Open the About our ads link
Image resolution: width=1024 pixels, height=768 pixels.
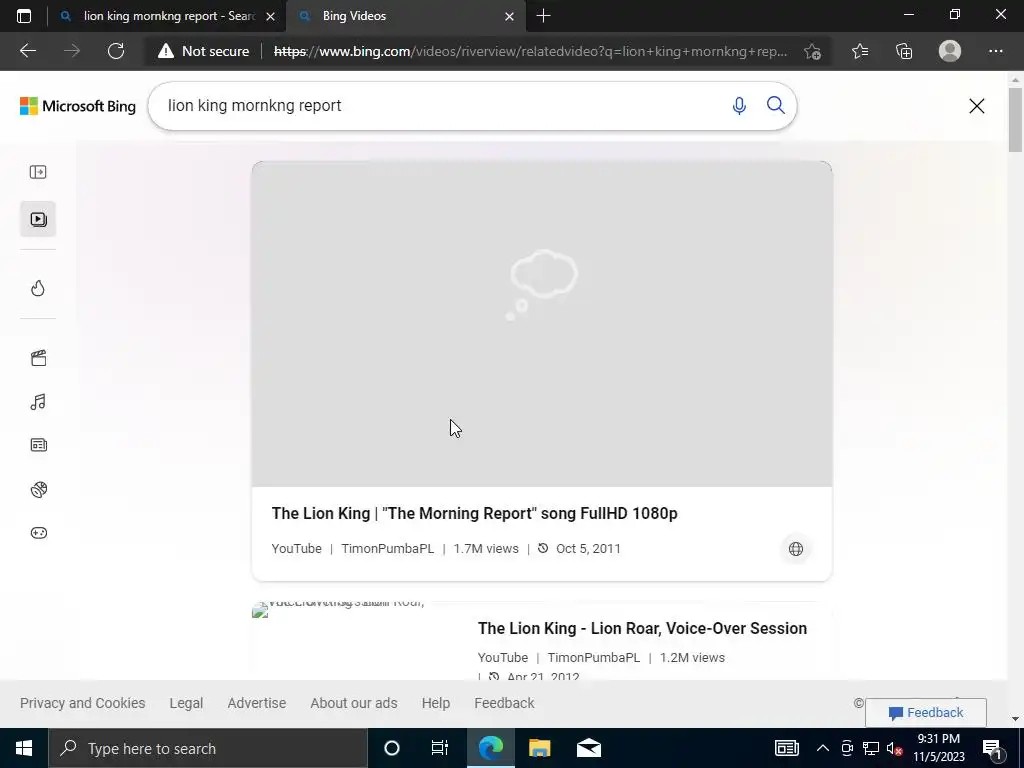click(x=353, y=703)
